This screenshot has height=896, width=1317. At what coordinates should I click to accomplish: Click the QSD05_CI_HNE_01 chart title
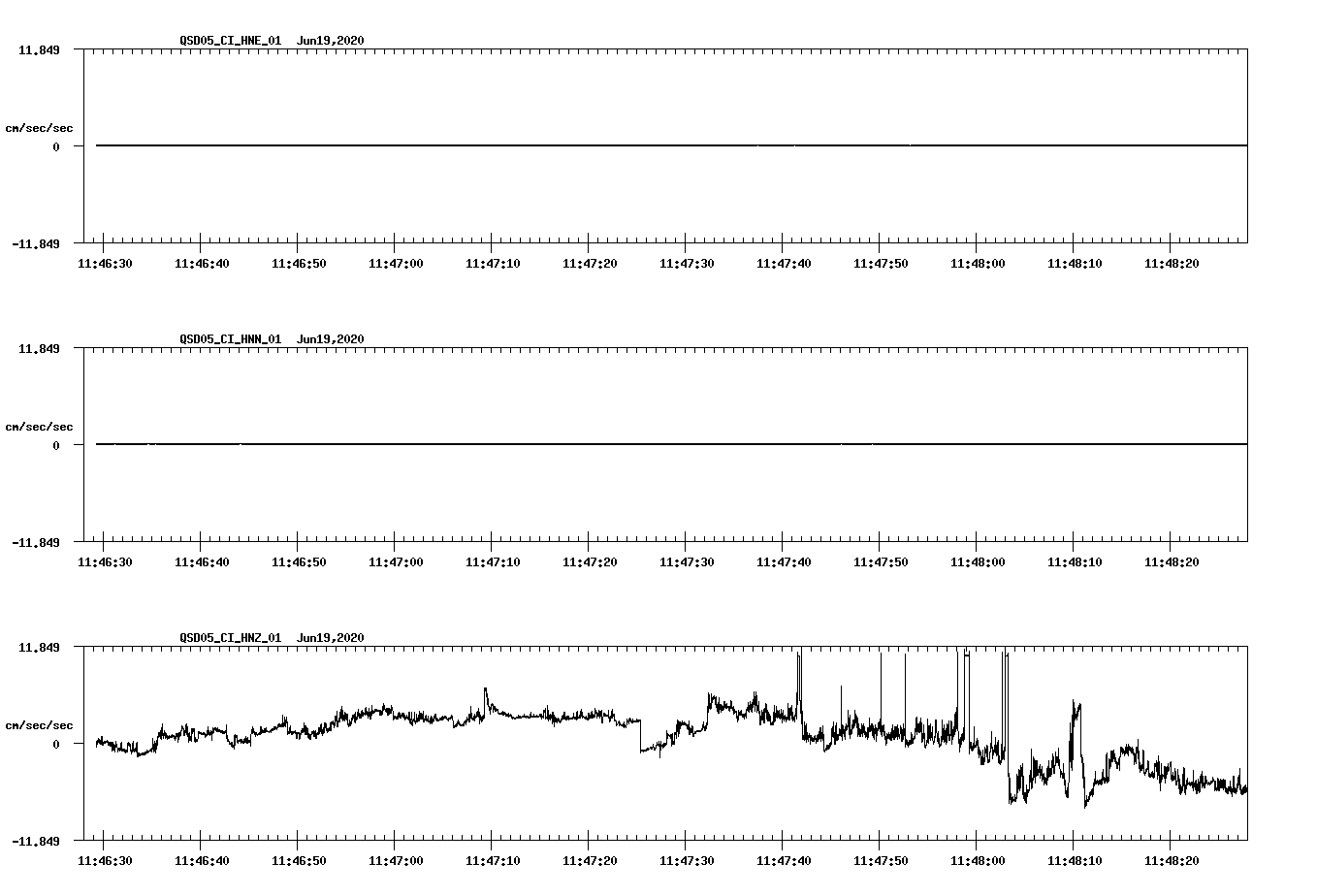coord(273,41)
